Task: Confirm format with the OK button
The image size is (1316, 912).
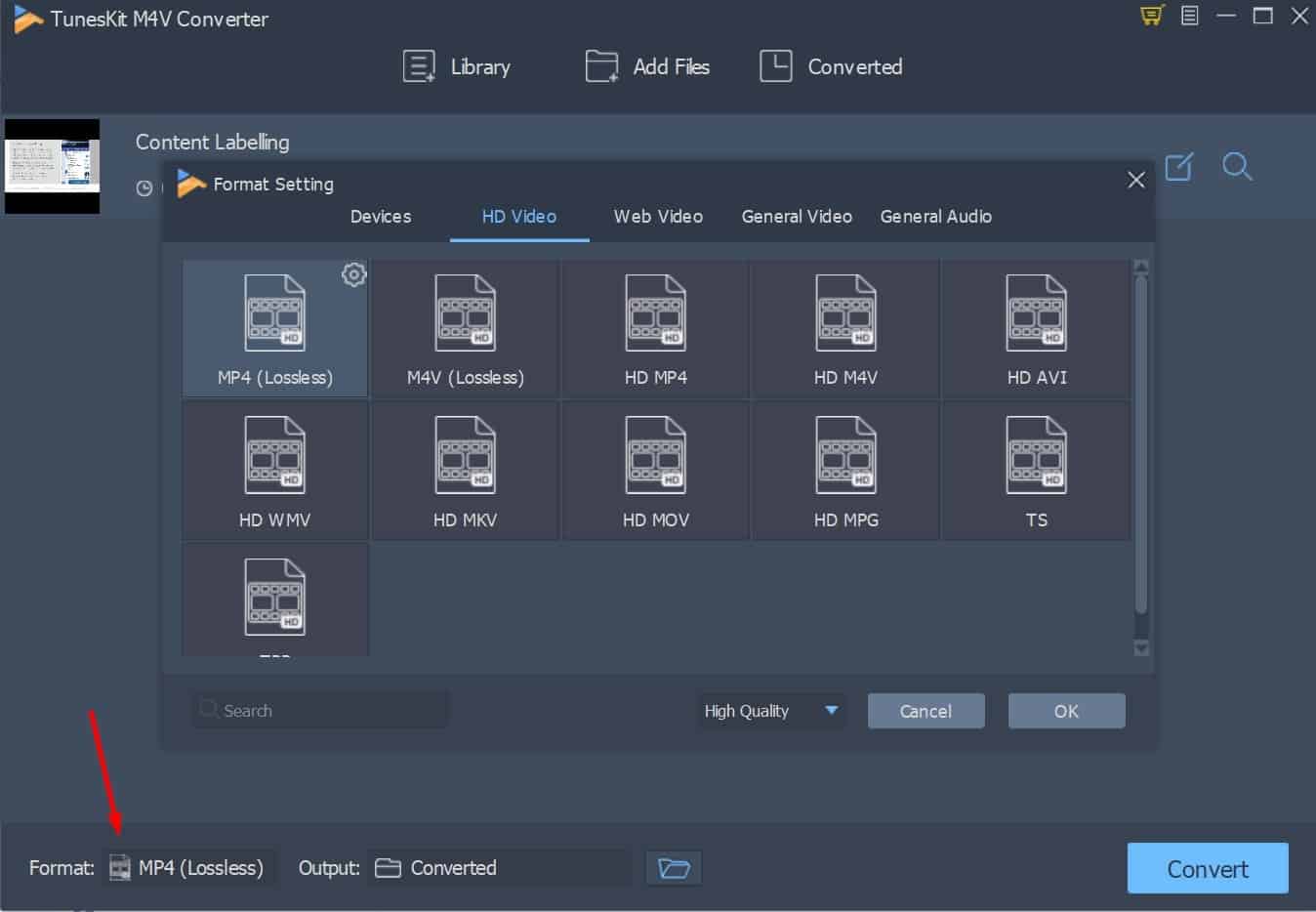Action: (1066, 711)
